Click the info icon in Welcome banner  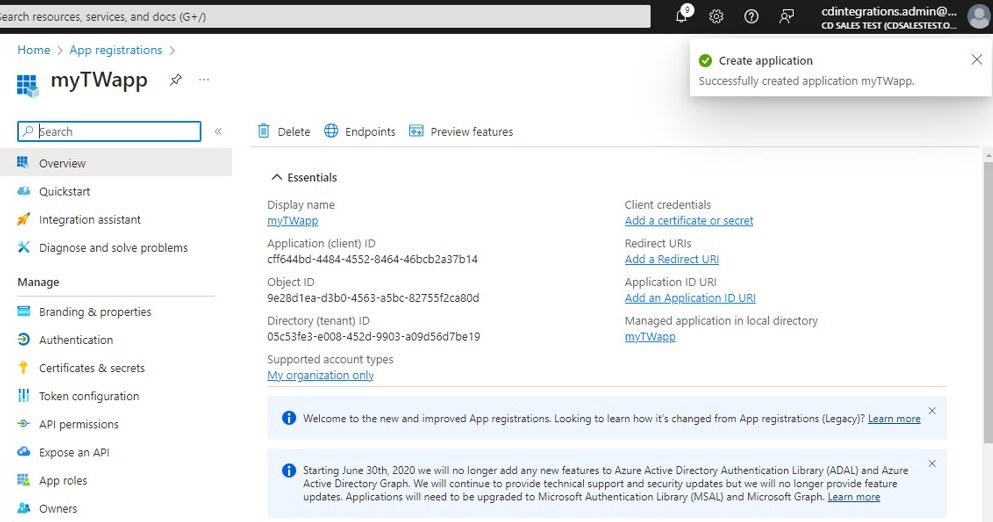[289, 418]
